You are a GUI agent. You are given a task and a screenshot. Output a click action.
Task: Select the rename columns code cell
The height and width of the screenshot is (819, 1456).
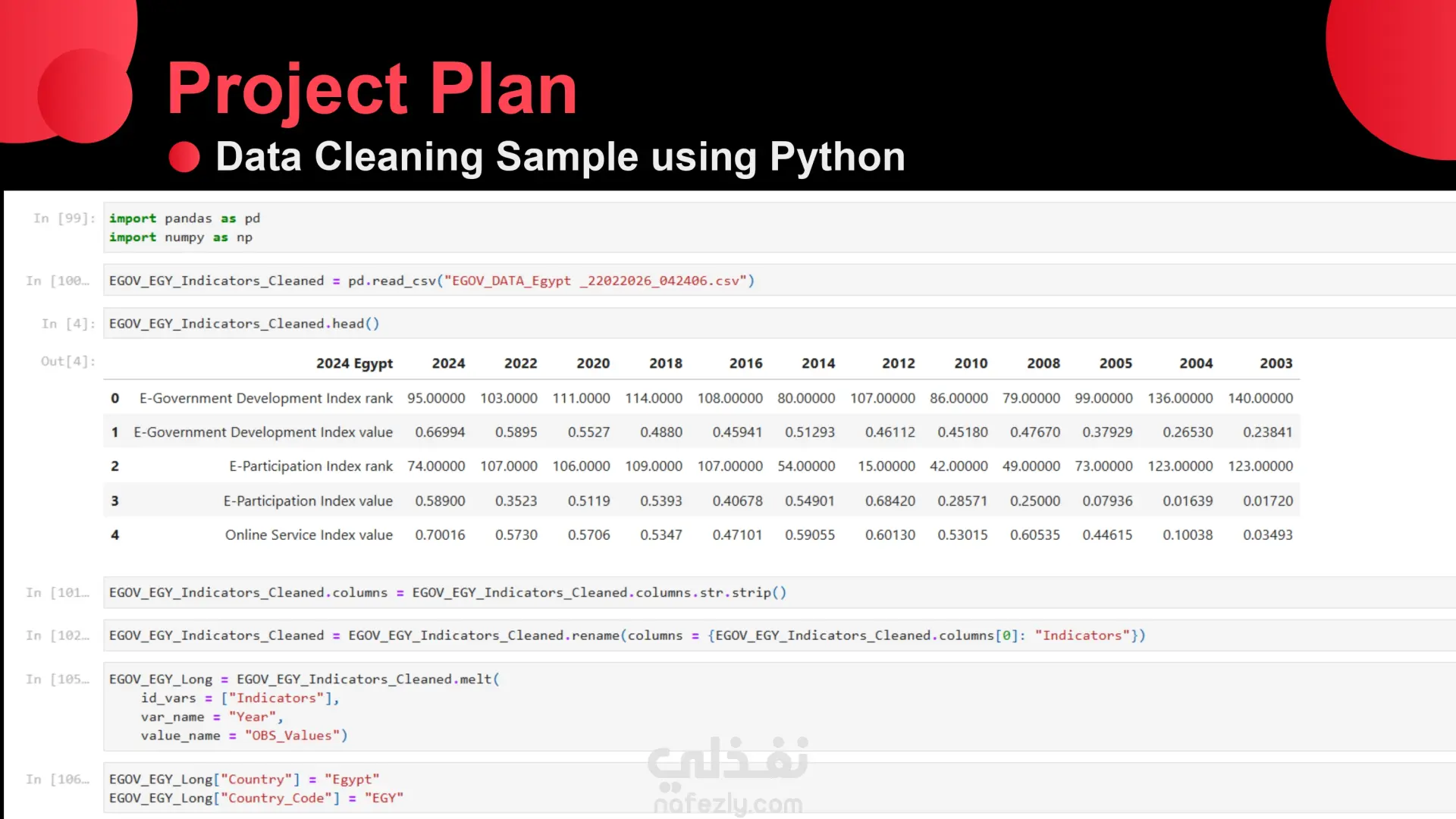point(780,635)
